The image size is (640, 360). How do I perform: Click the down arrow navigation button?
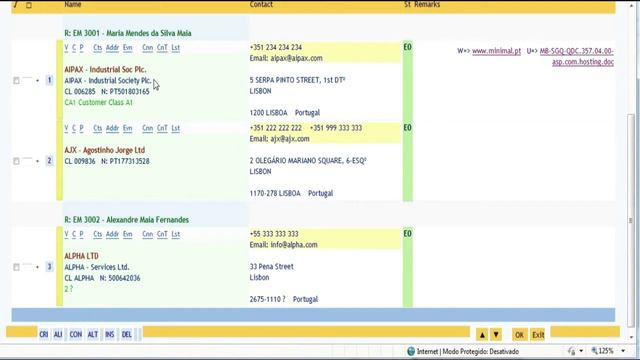496,335
